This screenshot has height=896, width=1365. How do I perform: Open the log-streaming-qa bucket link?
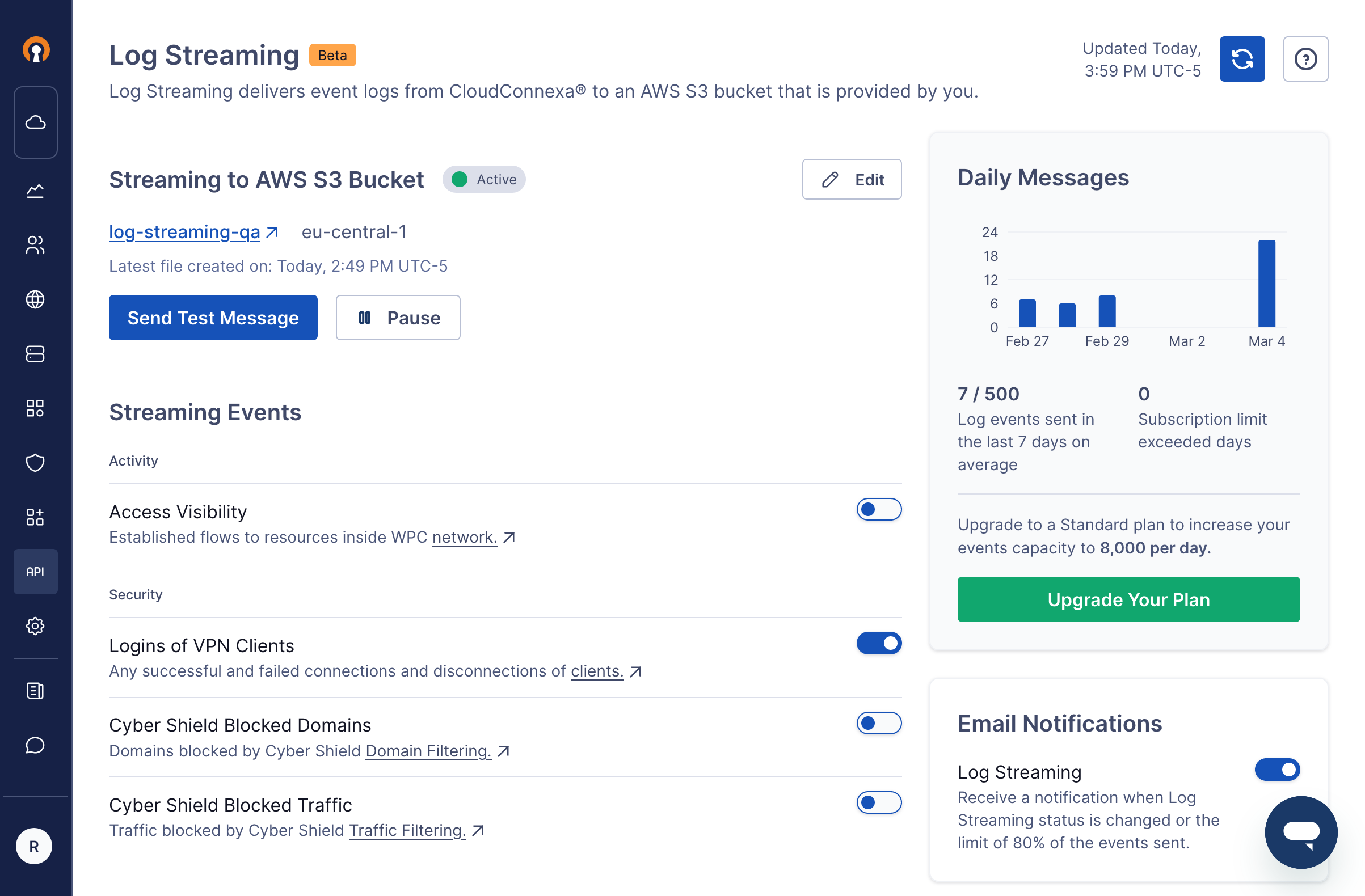[x=185, y=231]
